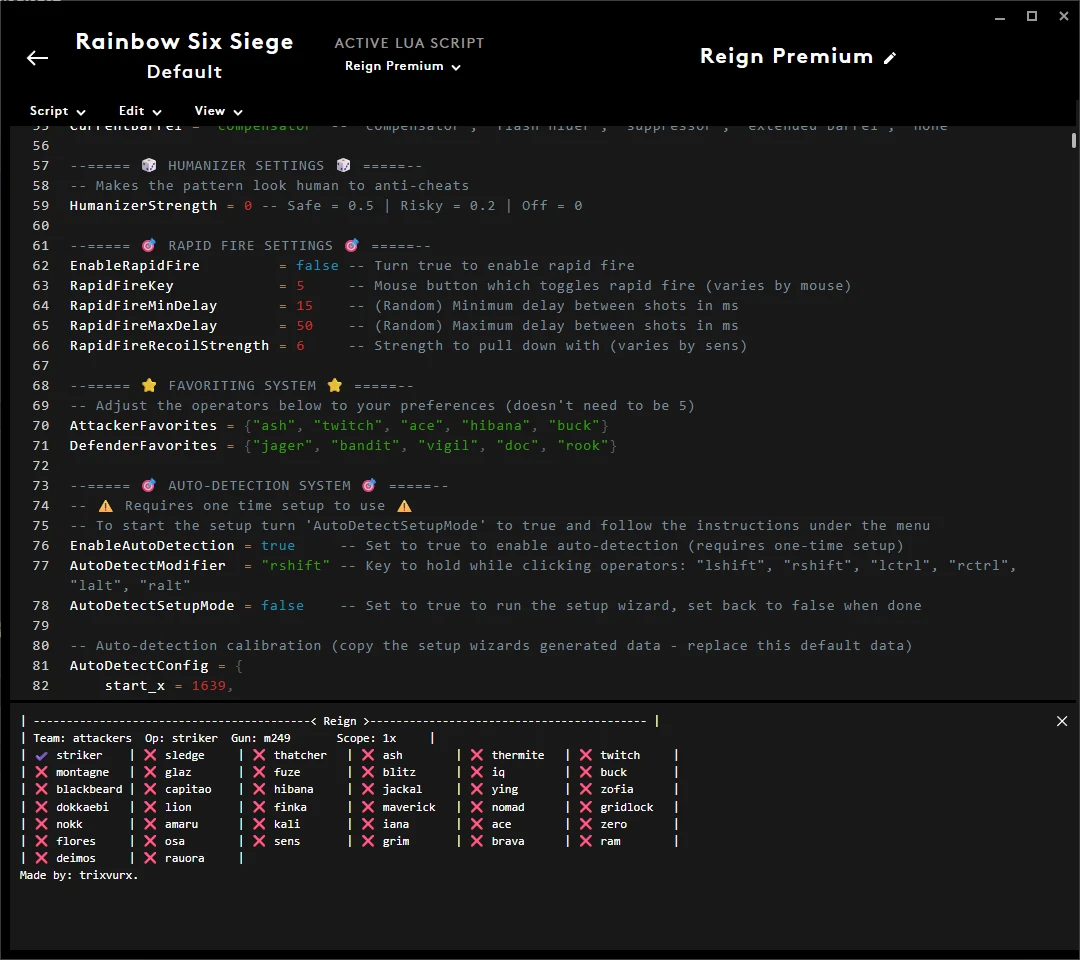Open the Active Lua Script dropdown
Image resolution: width=1080 pixels, height=960 pixels.
click(x=403, y=67)
